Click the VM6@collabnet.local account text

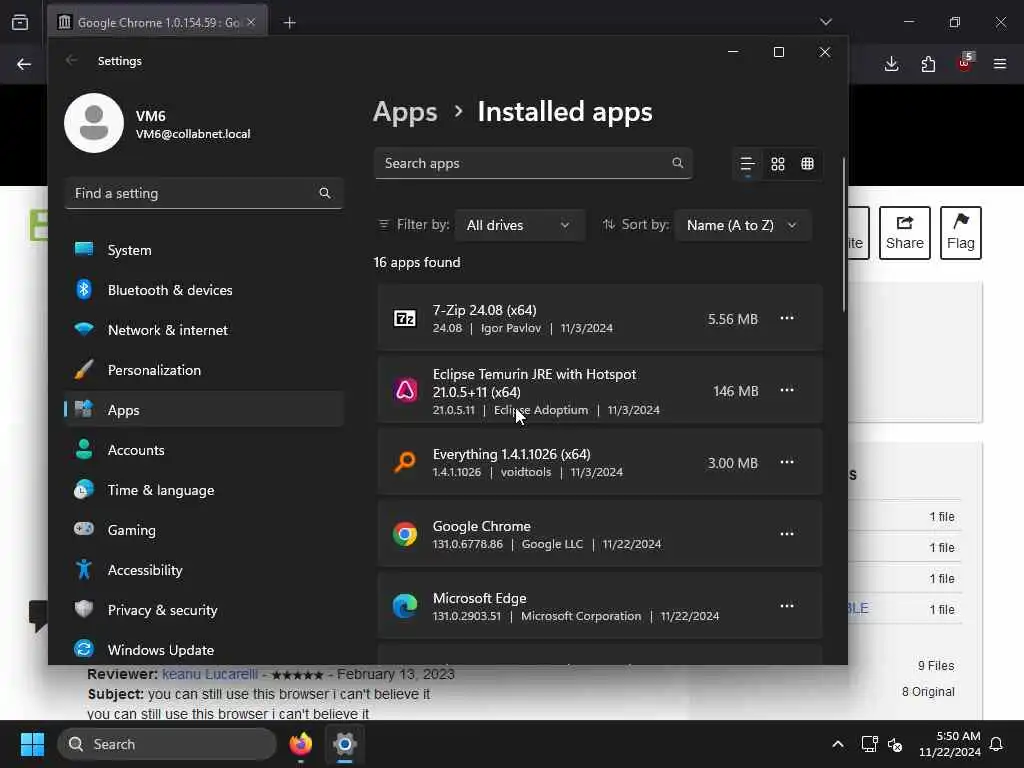[x=193, y=134]
